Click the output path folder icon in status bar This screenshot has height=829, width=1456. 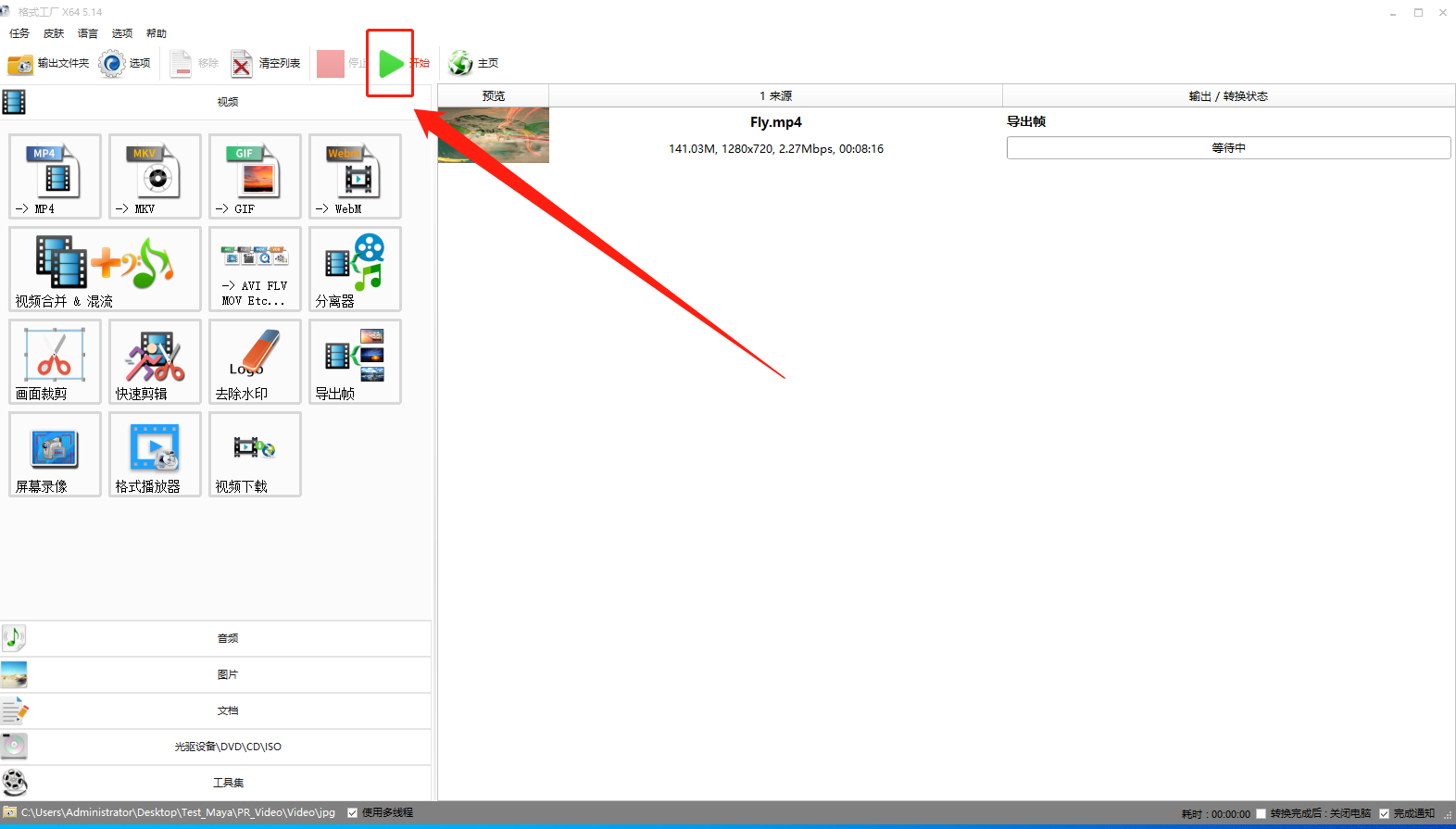pos(10,812)
